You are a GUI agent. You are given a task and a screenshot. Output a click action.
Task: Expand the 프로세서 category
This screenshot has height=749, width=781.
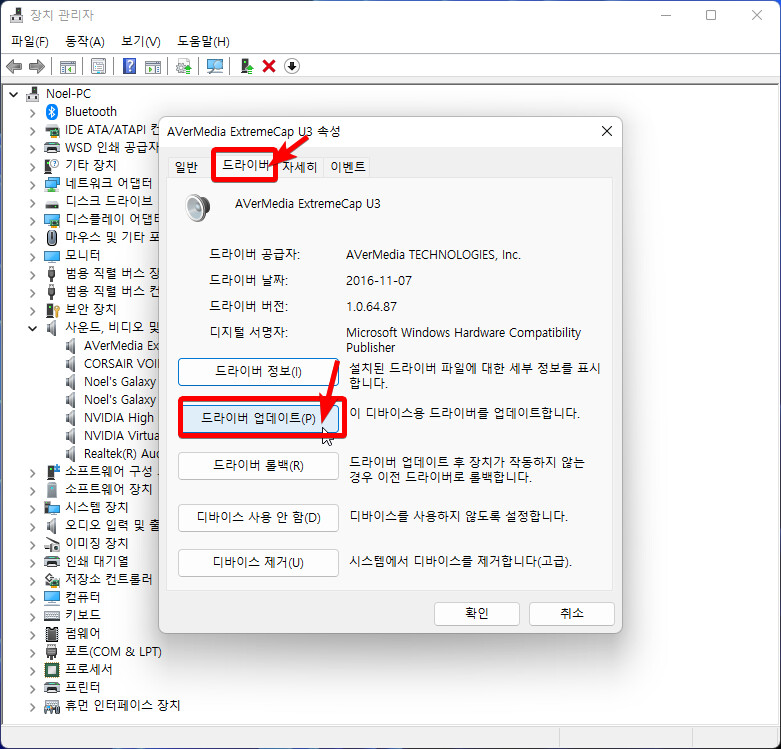(32, 671)
